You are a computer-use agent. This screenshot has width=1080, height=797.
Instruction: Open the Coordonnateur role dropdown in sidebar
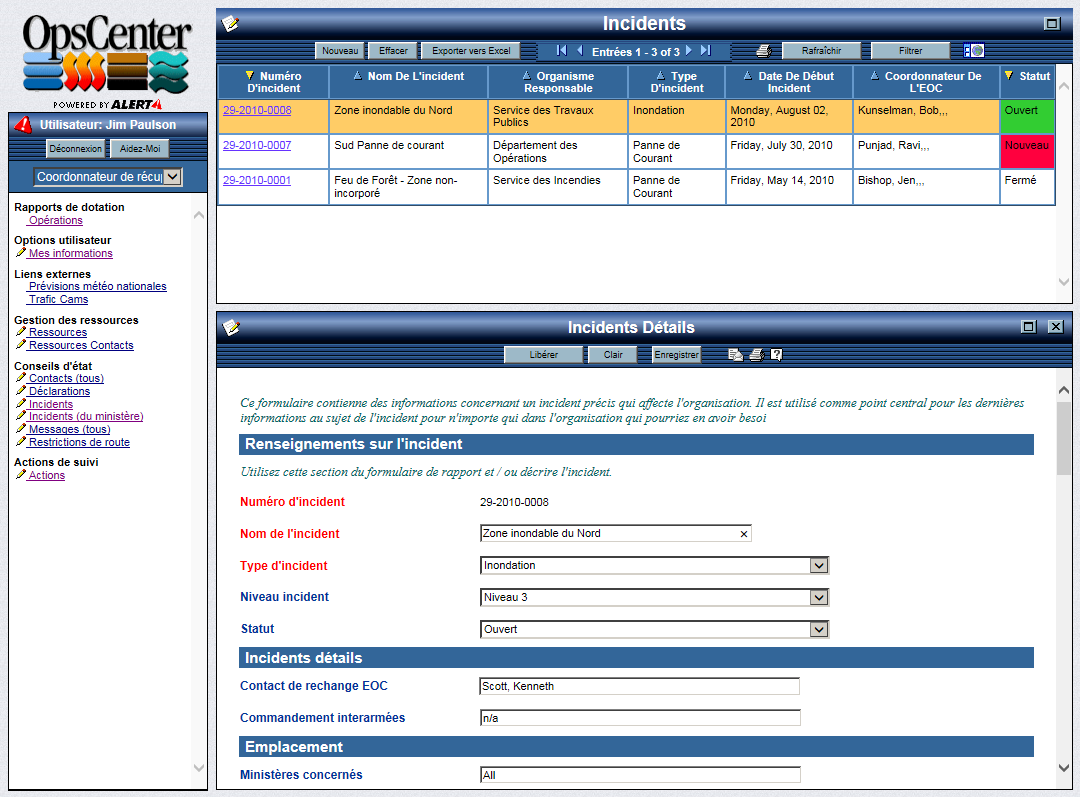click(x=172, y=177)
